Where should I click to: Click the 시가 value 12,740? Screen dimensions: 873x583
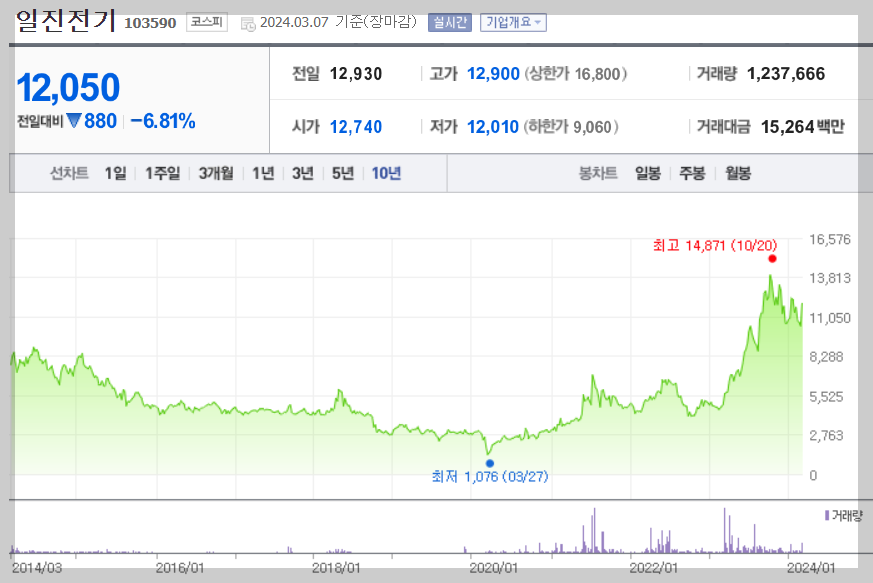click(356, 127)
